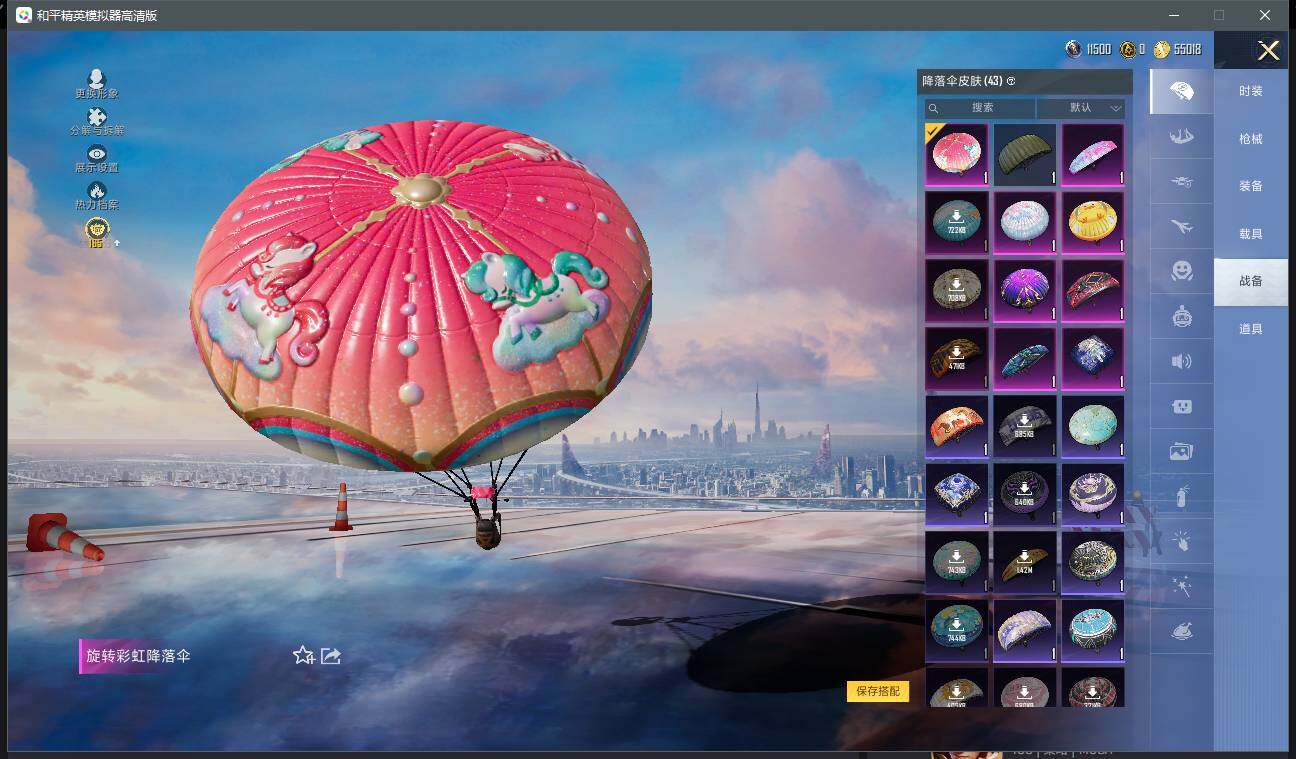This screenshot has width=1296, height=759.
Task: Select the parachute skins category icon
Action: [1181, 91]
